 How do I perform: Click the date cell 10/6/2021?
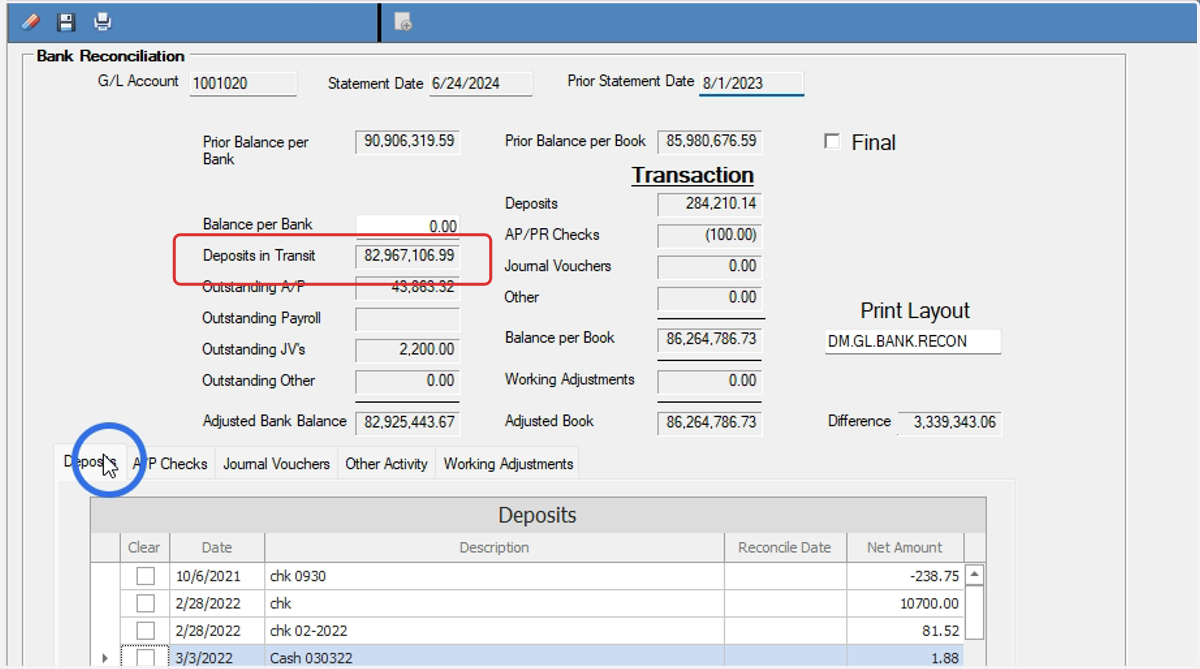pos(217,576)
